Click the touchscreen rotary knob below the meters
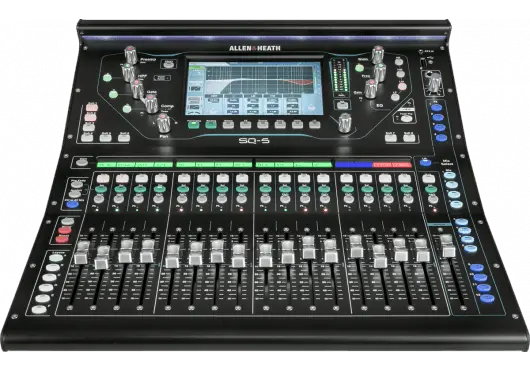This screenshot has height=371, width=530. coord(345,123)
